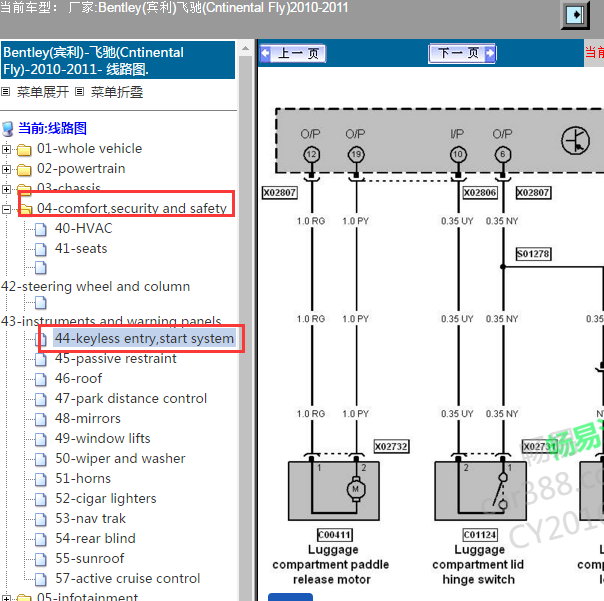Expand the 01-whole vehicle folder
The width and height of the screenshot is (604, 601).
point(6,149)
